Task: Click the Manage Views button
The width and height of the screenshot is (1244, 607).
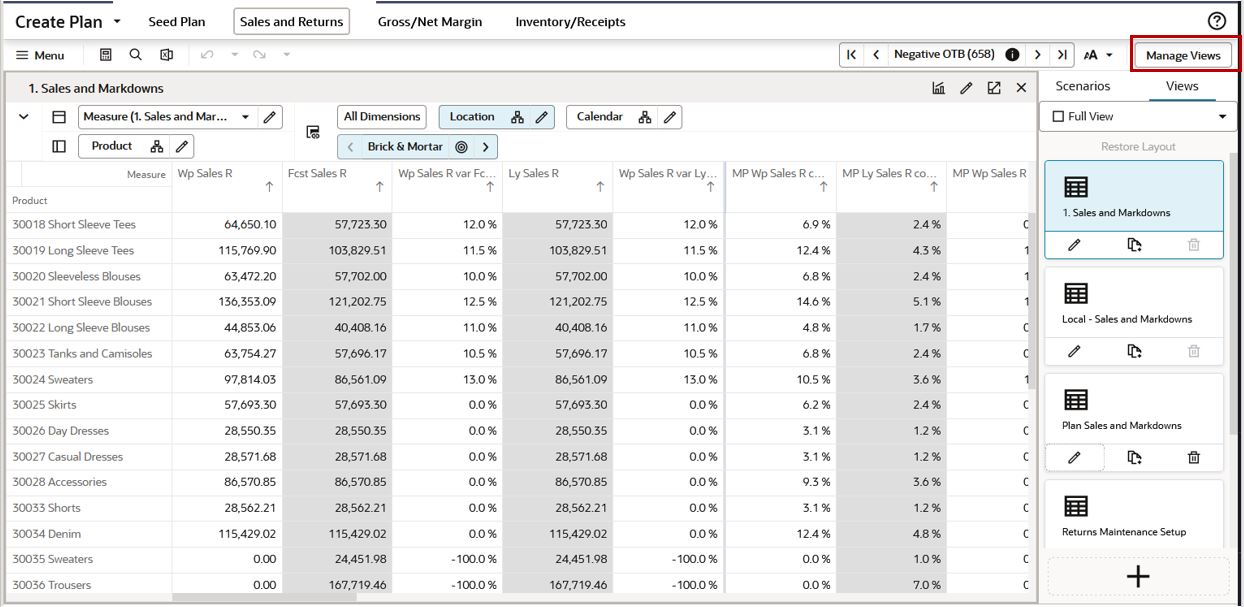Action: pos(1185,55)
